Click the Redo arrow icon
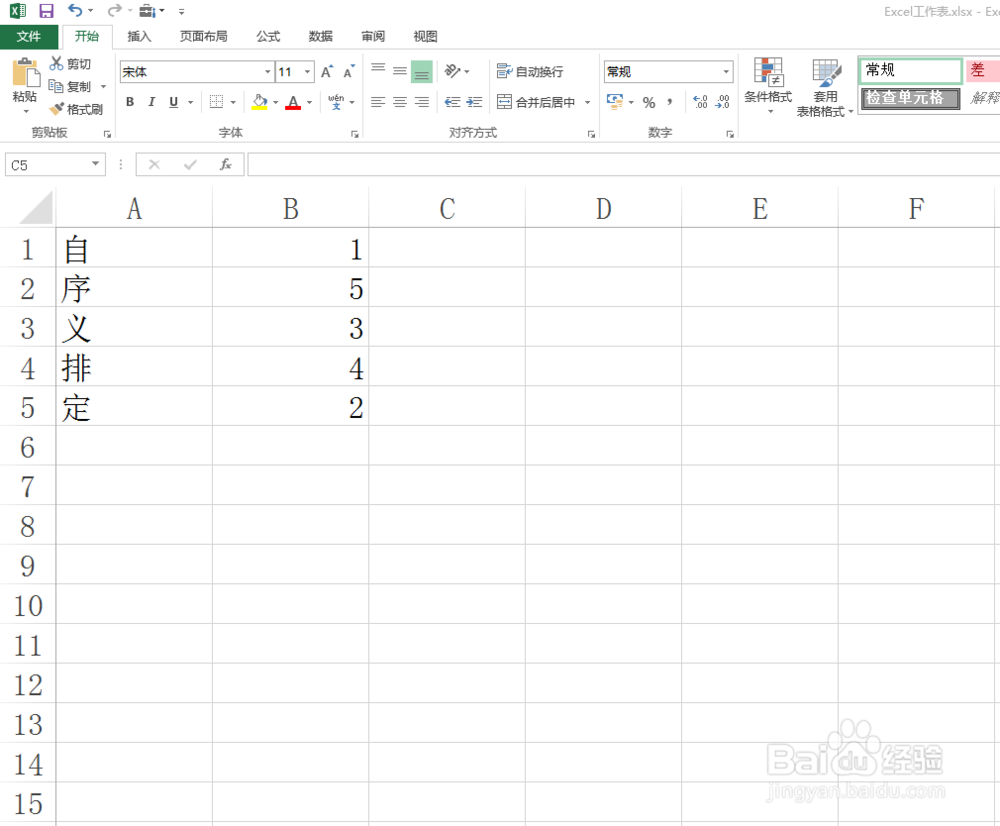 point(114,11)
